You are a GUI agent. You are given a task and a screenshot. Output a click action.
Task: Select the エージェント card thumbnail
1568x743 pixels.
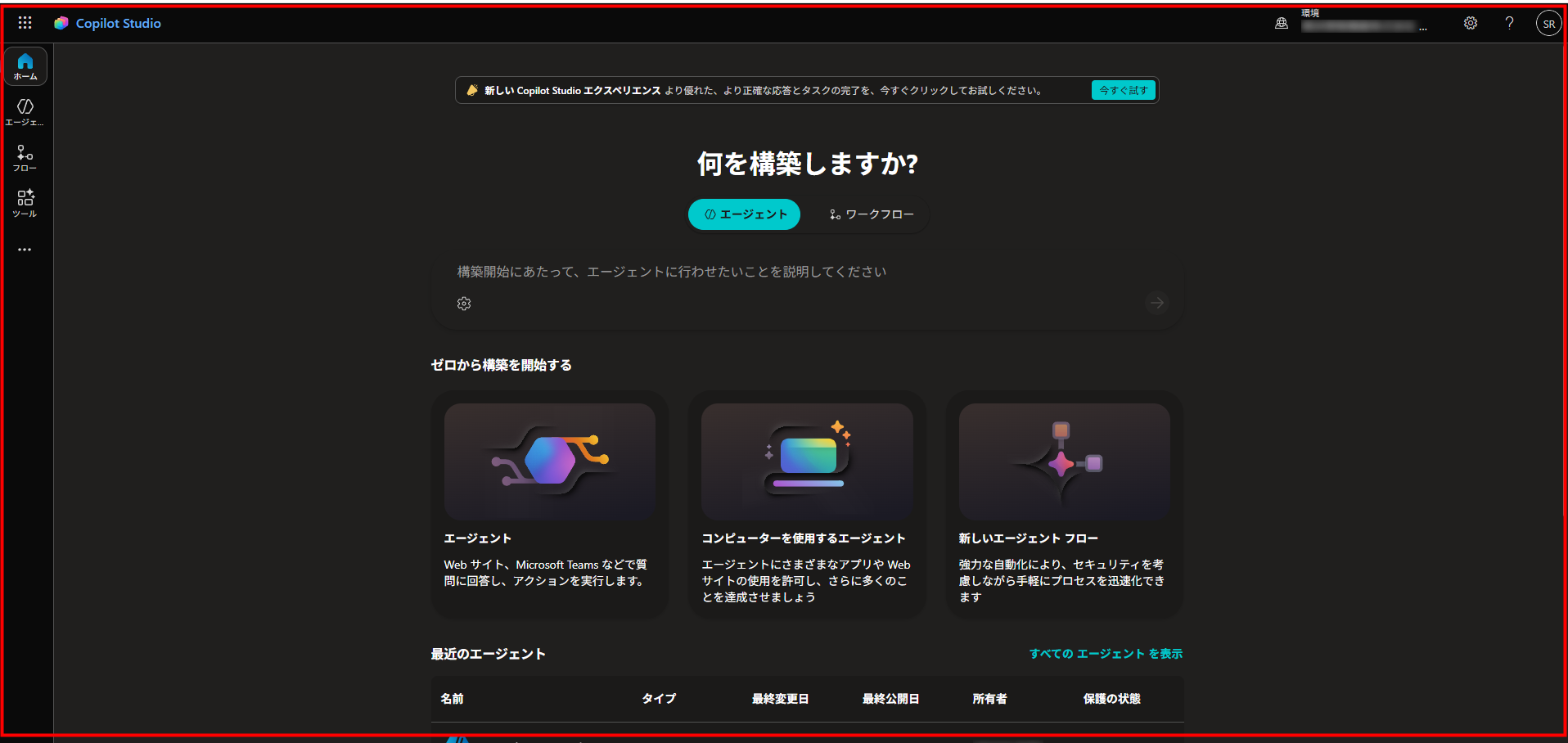point(550,462)
